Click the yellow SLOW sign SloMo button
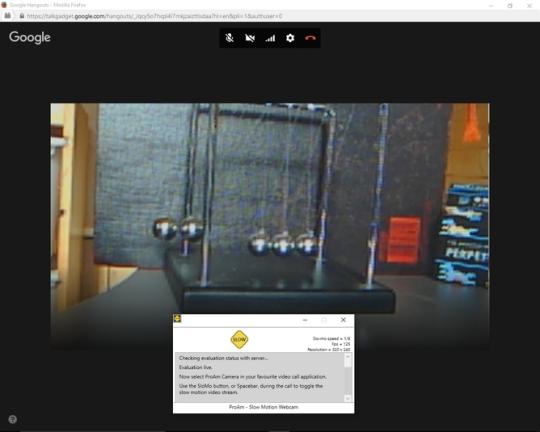The height and width of the screenshot is (432, 540). [239, 339]
